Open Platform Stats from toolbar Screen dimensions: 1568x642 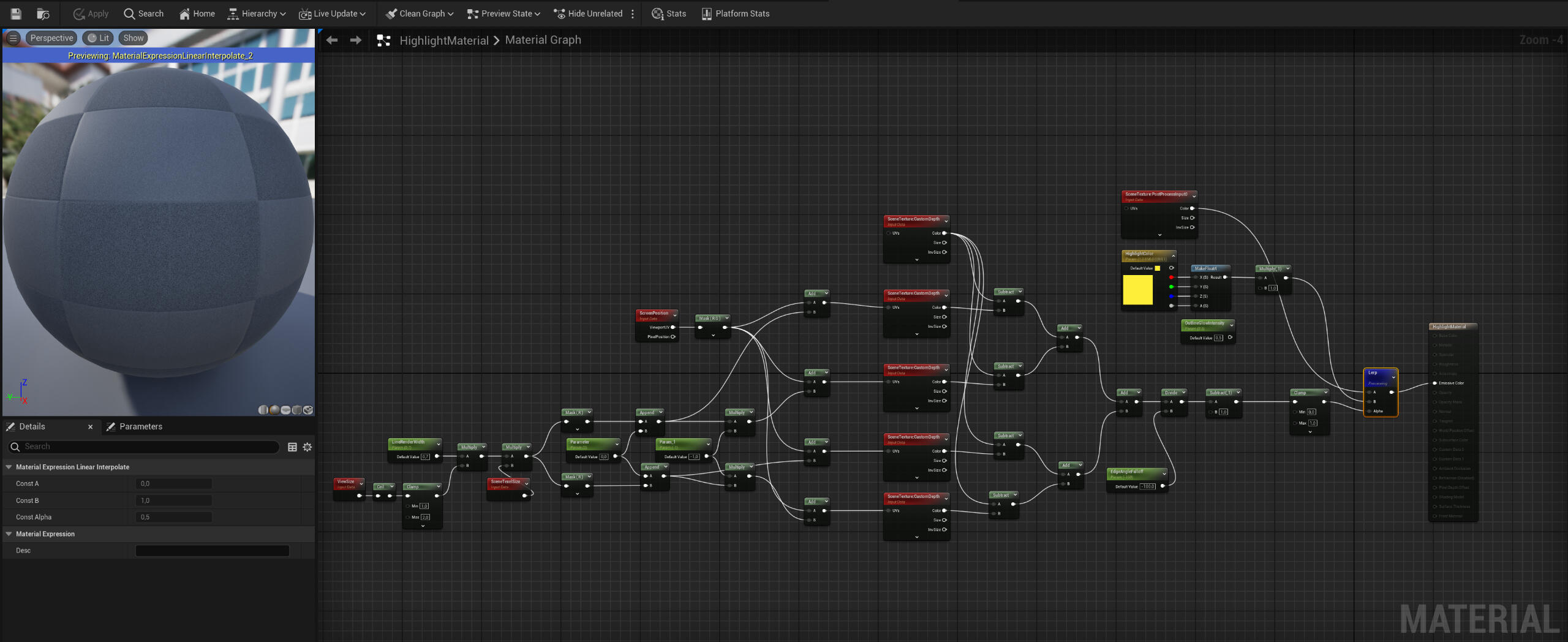click(x=735, y=13)
